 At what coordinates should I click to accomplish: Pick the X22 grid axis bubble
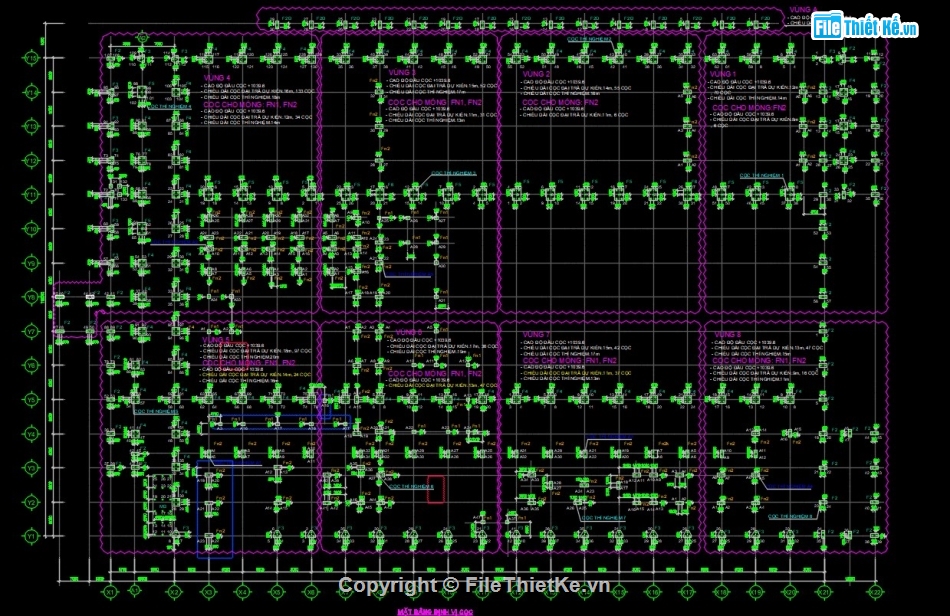(876, 592)
